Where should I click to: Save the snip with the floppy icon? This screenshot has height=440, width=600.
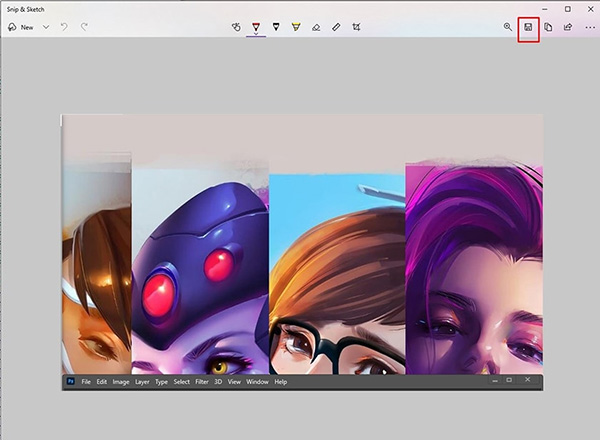pyautogui.click(x=528, y=27)
